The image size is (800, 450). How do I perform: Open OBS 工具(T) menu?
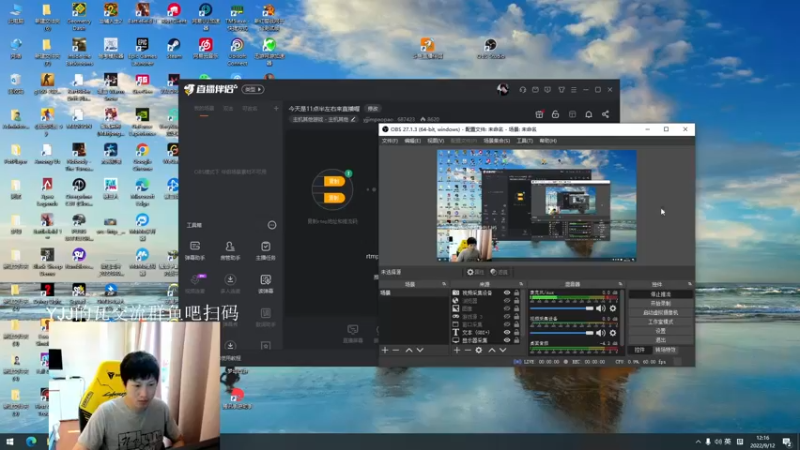tap(524, 141)
